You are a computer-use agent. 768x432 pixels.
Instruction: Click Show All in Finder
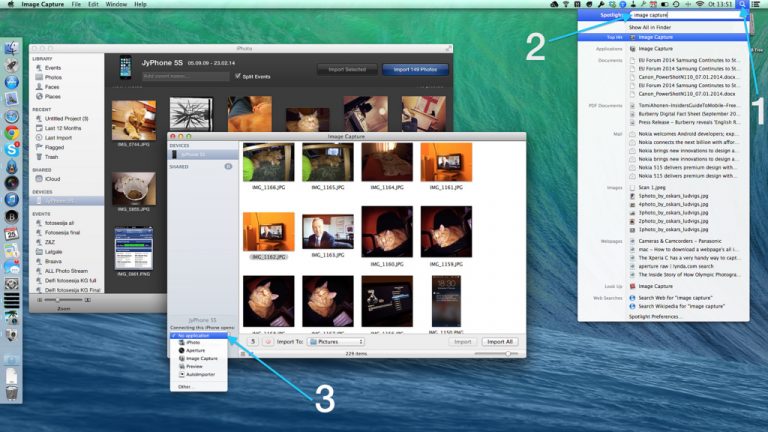[650, 27]
